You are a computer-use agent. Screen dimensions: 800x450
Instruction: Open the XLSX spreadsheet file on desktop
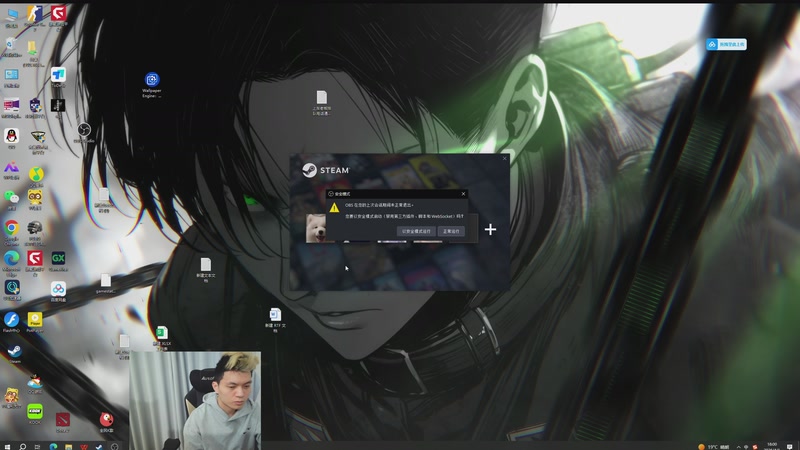[x=162, y=338]
